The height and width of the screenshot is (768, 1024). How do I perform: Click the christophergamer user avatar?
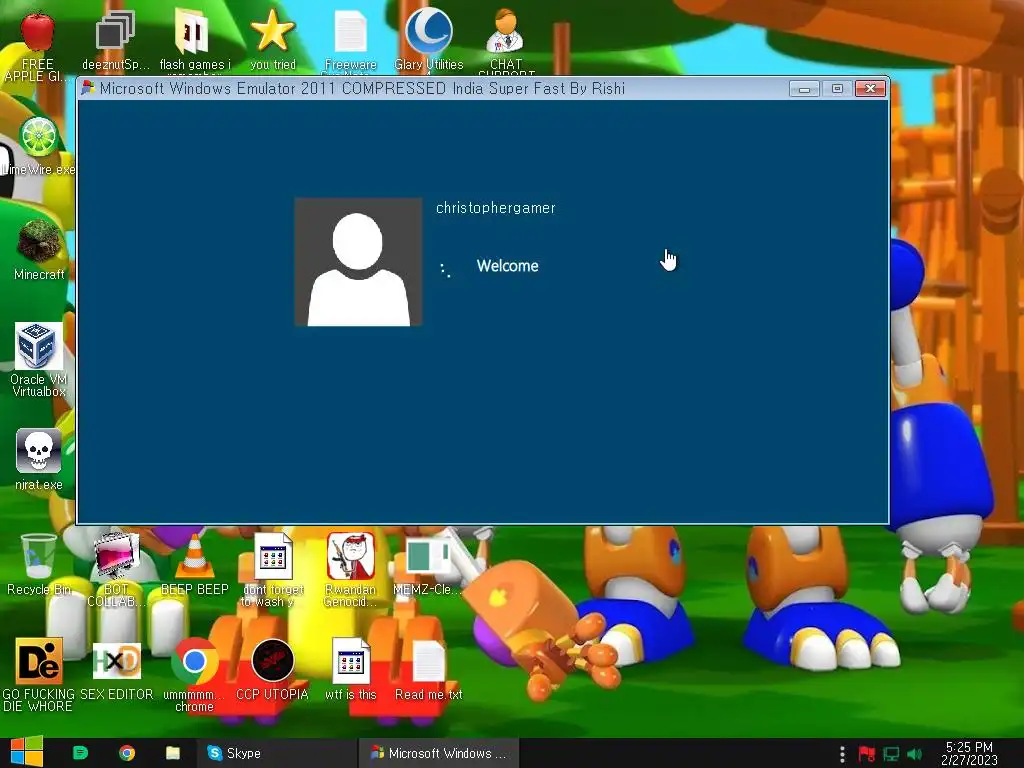358,262
